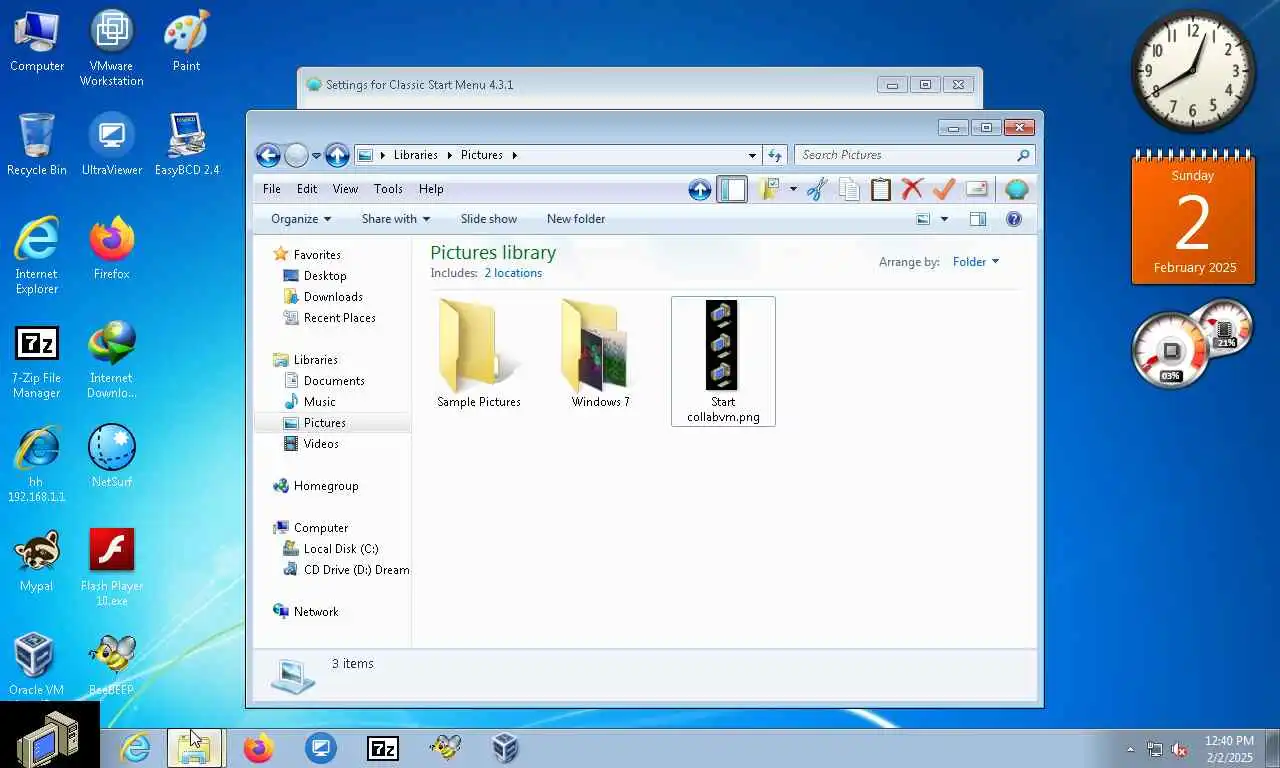Click the Up arrow beside the address bar
Screen dimensions: 1280x768
point(337,155)
